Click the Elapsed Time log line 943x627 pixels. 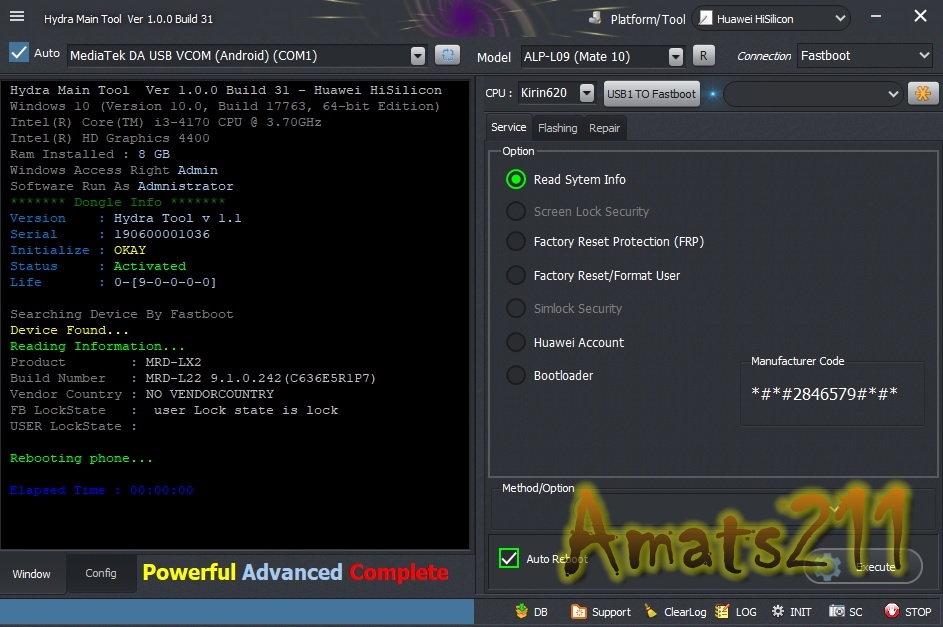pos(102,490)
